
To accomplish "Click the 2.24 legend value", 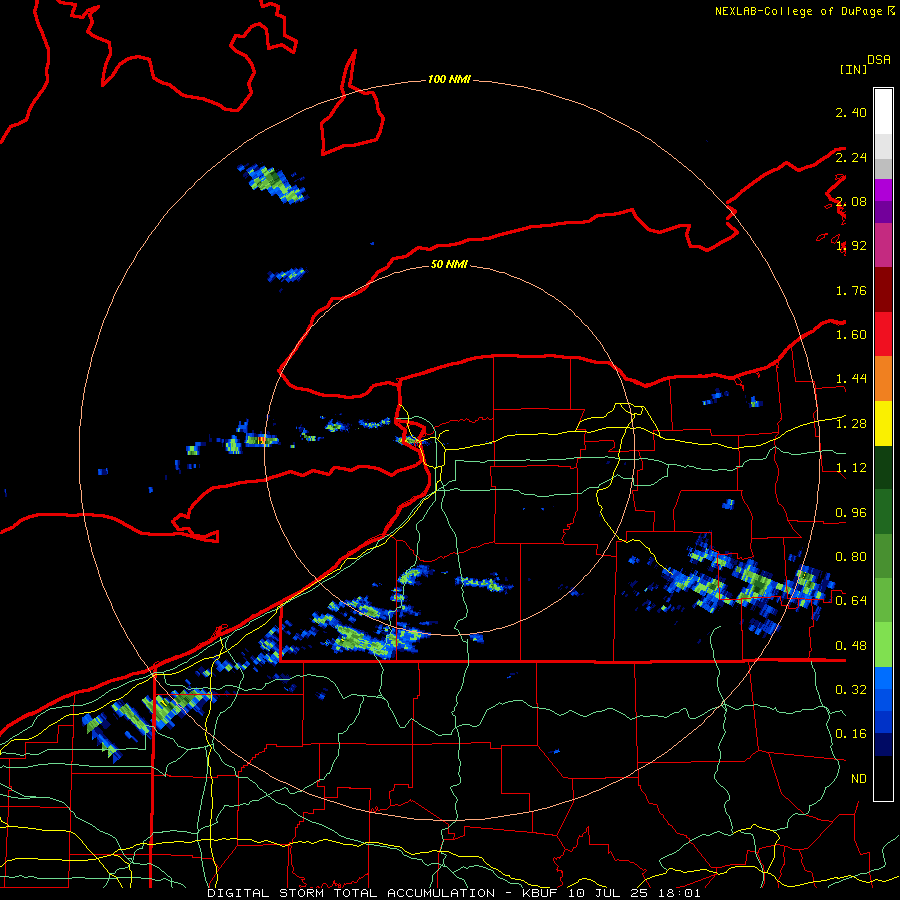I will coord(851,157).
